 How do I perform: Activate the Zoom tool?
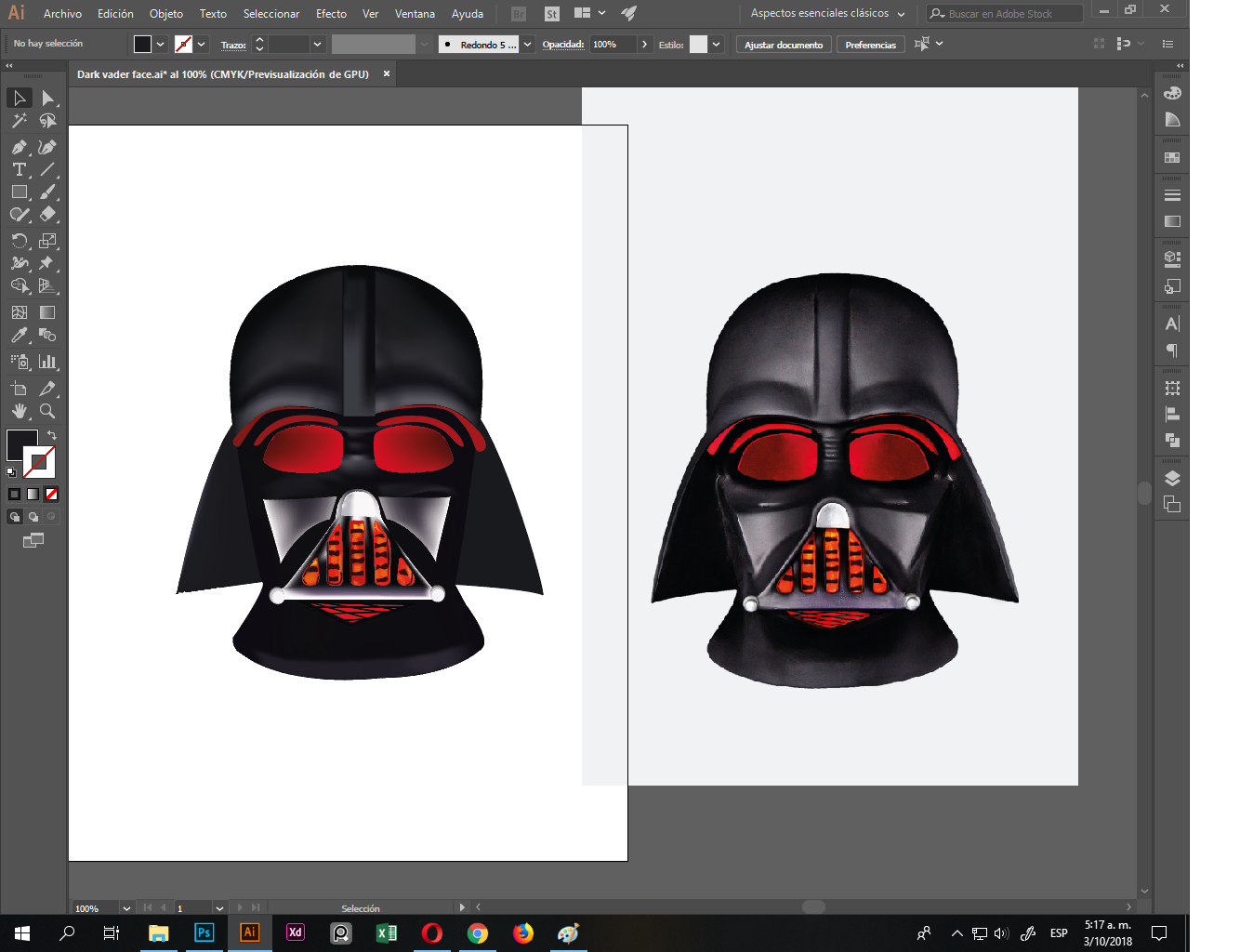(x=48, y=411)
